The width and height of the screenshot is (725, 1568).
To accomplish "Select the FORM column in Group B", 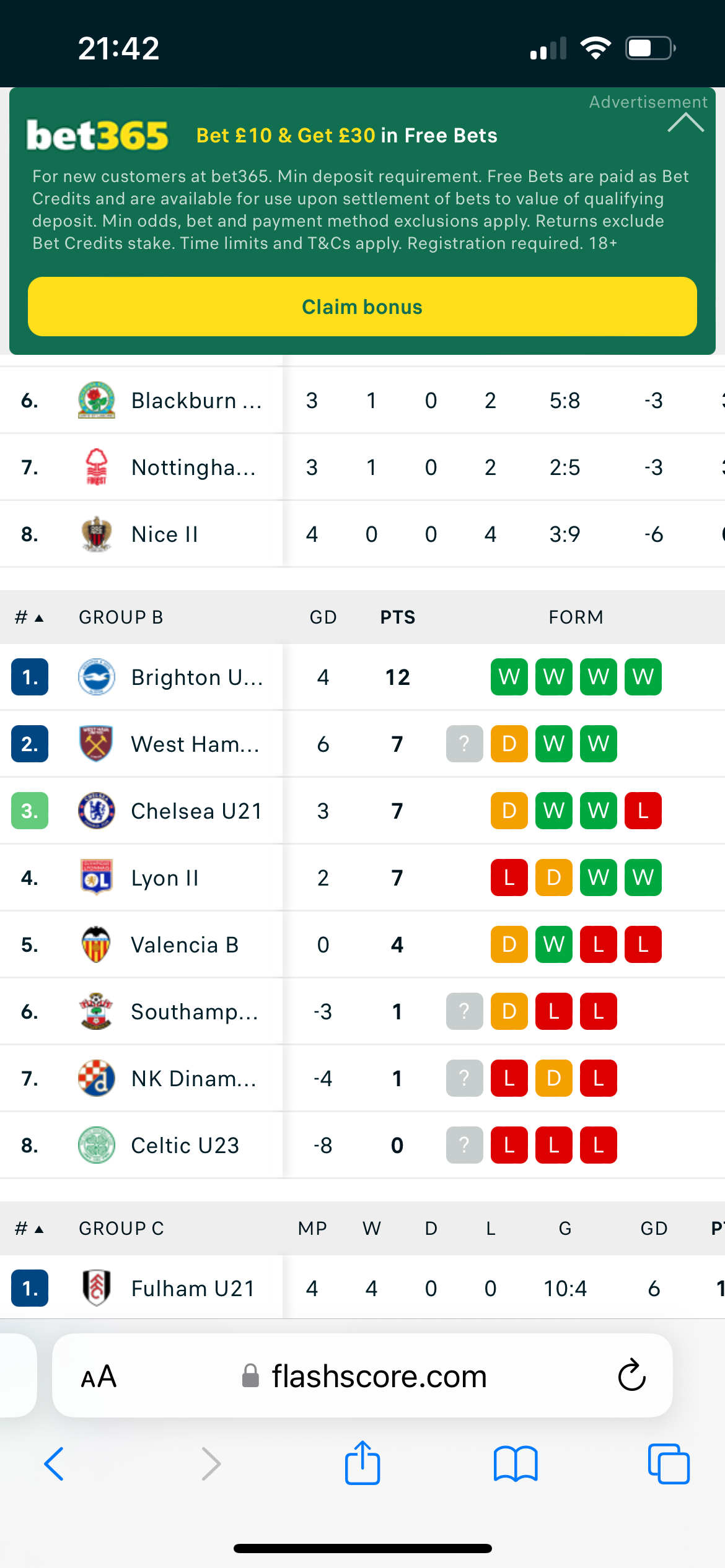I will click(576, 617).
